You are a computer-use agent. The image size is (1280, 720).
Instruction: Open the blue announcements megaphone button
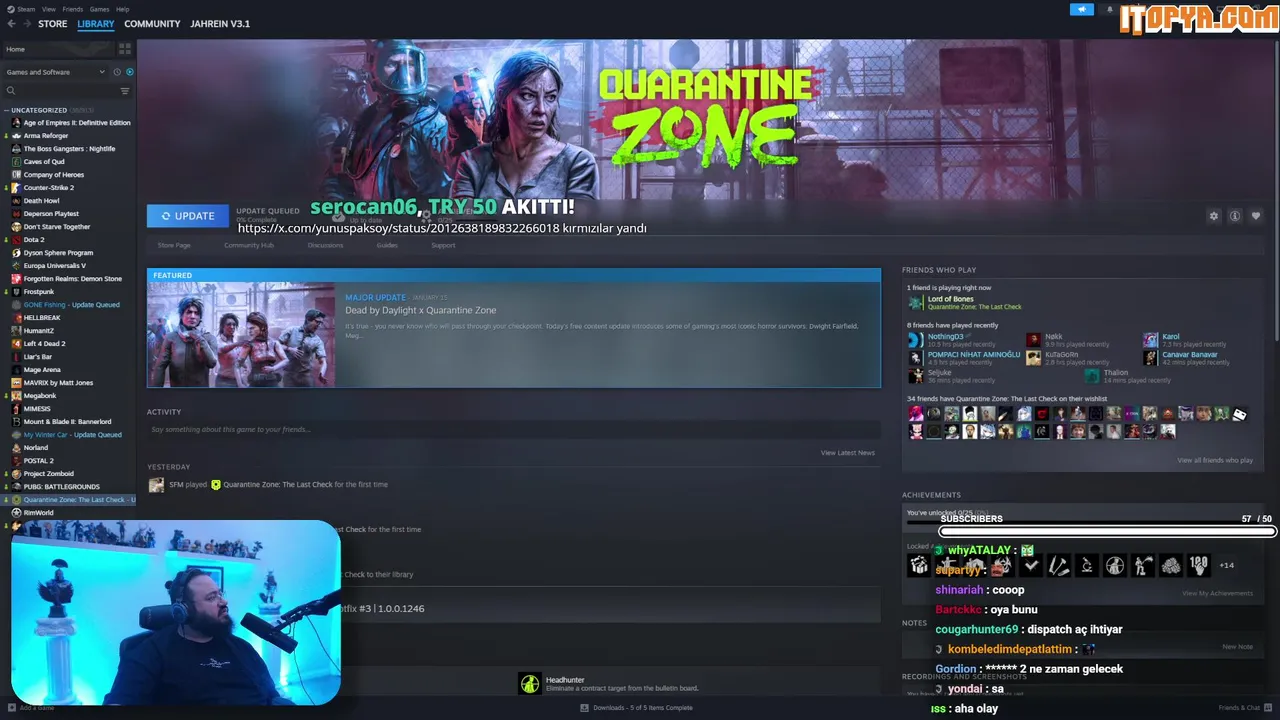(1082, 9)
